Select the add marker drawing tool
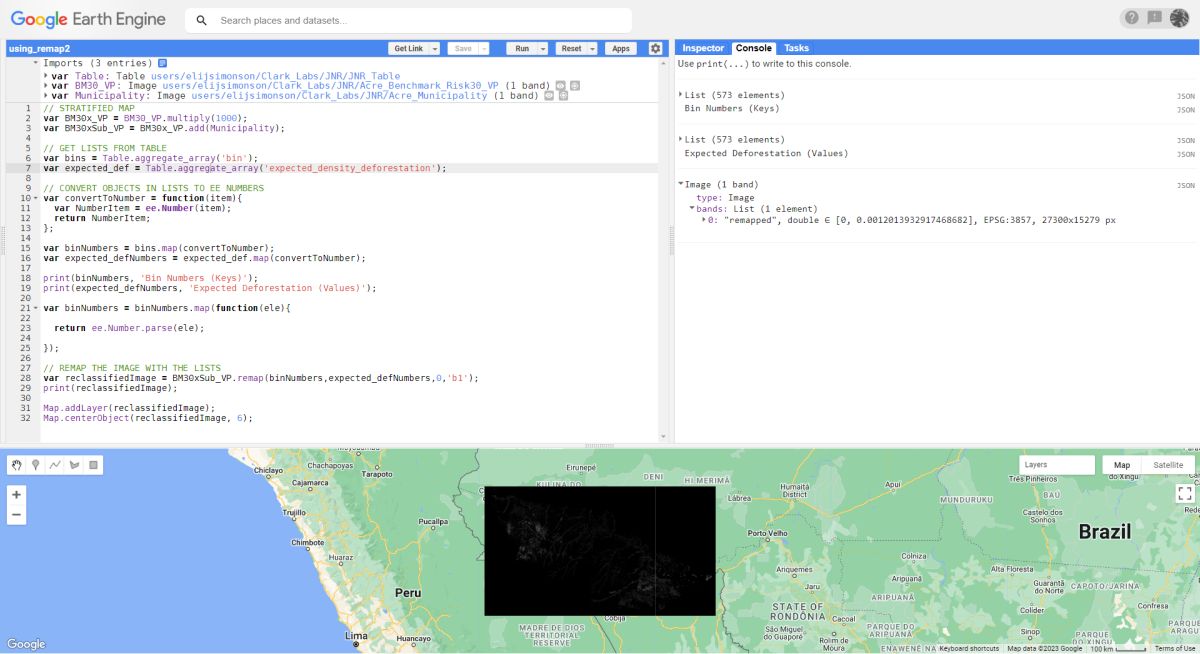 click(36, 465)
